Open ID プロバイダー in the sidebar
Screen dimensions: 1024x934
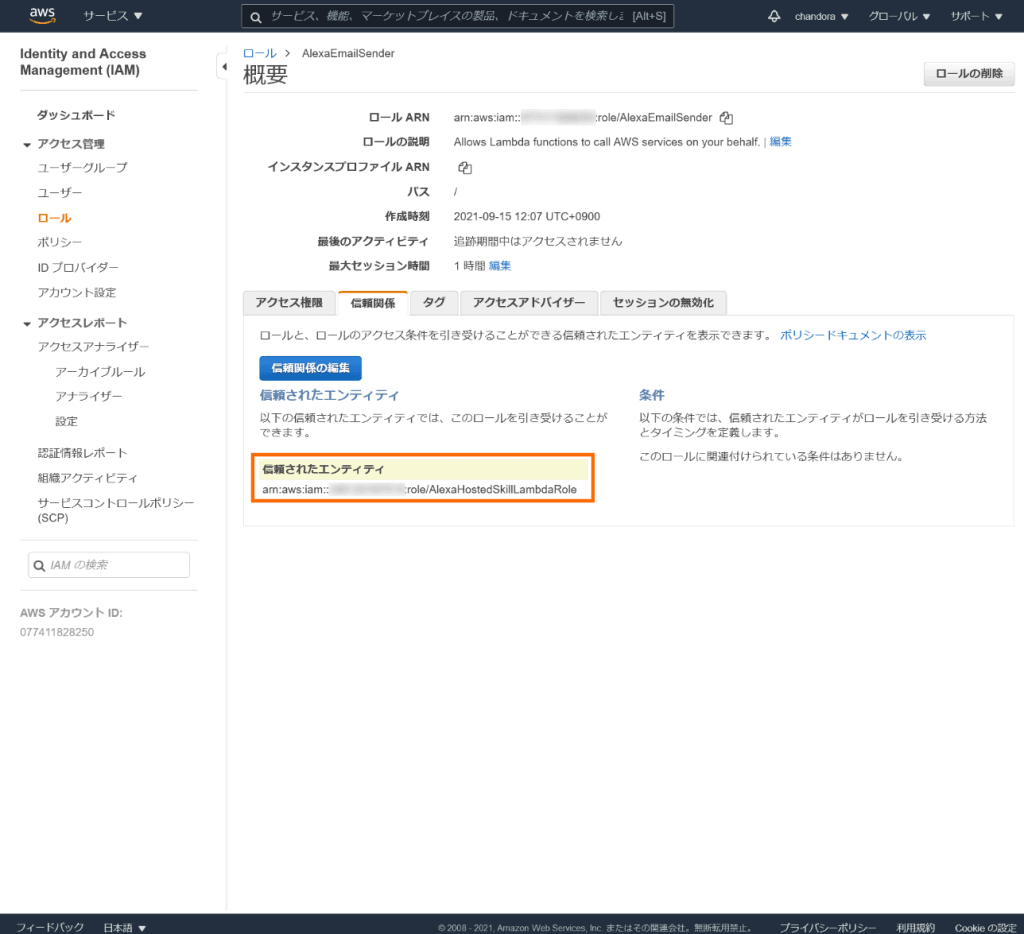[x=78, y=268]
